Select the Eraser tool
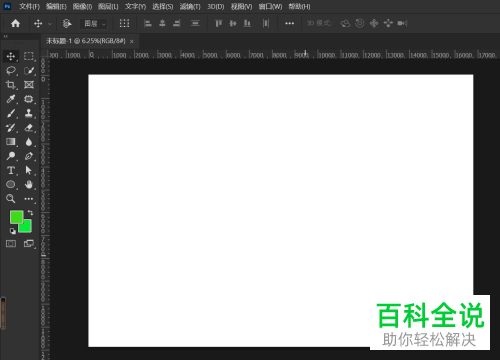 point(29,128)
